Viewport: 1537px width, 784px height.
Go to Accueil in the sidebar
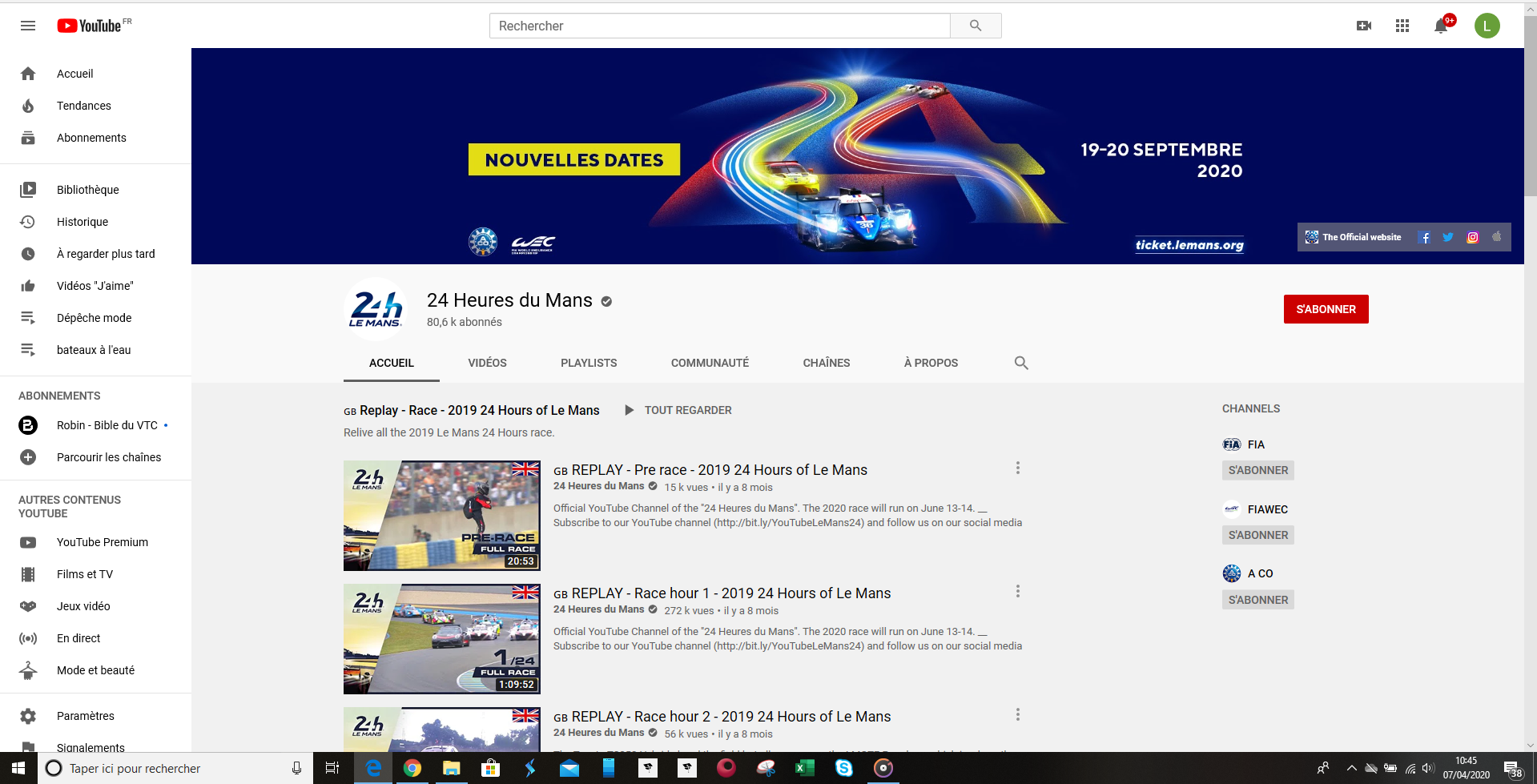click(95, 74)
